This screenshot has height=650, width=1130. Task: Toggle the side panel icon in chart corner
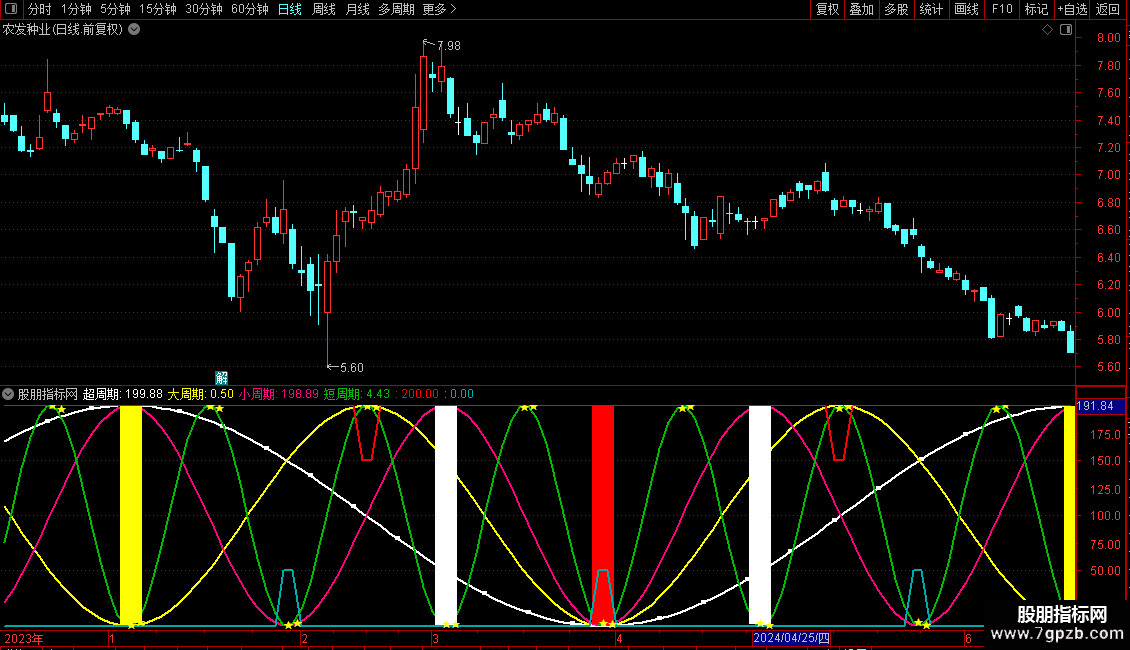click(x=1066, y=30)
